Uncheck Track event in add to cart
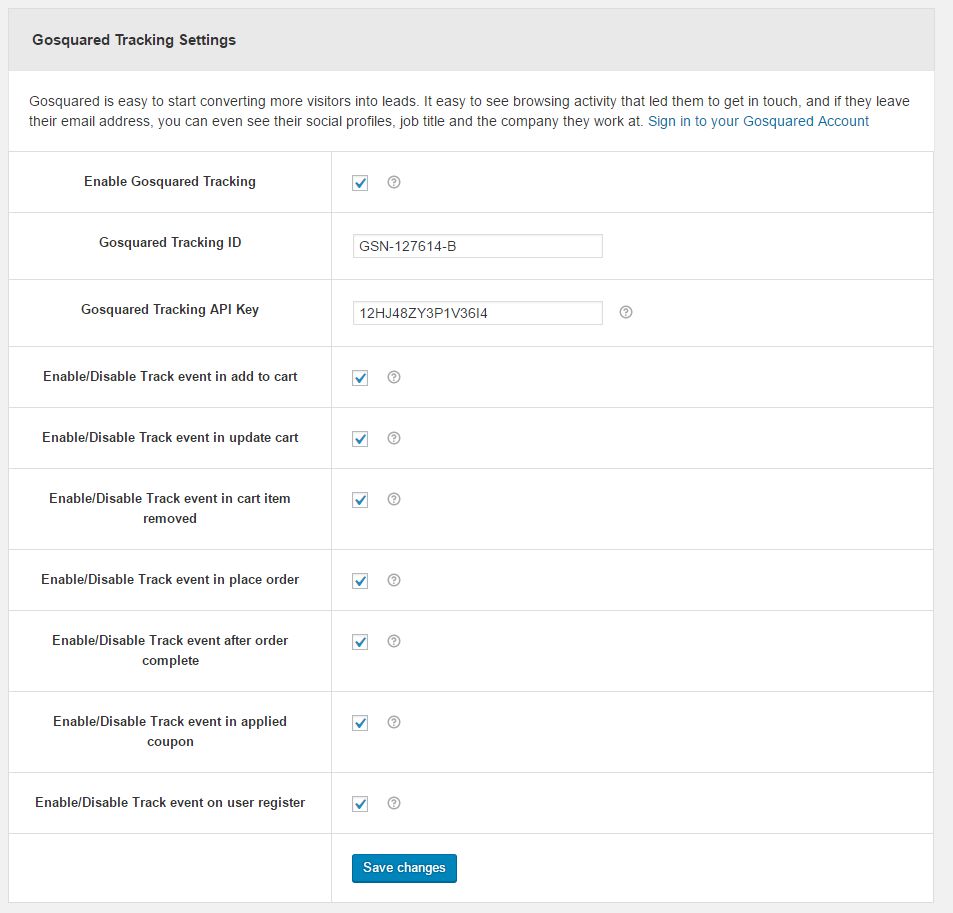This screenshot has height=913, width=953. tap(360, 378)
